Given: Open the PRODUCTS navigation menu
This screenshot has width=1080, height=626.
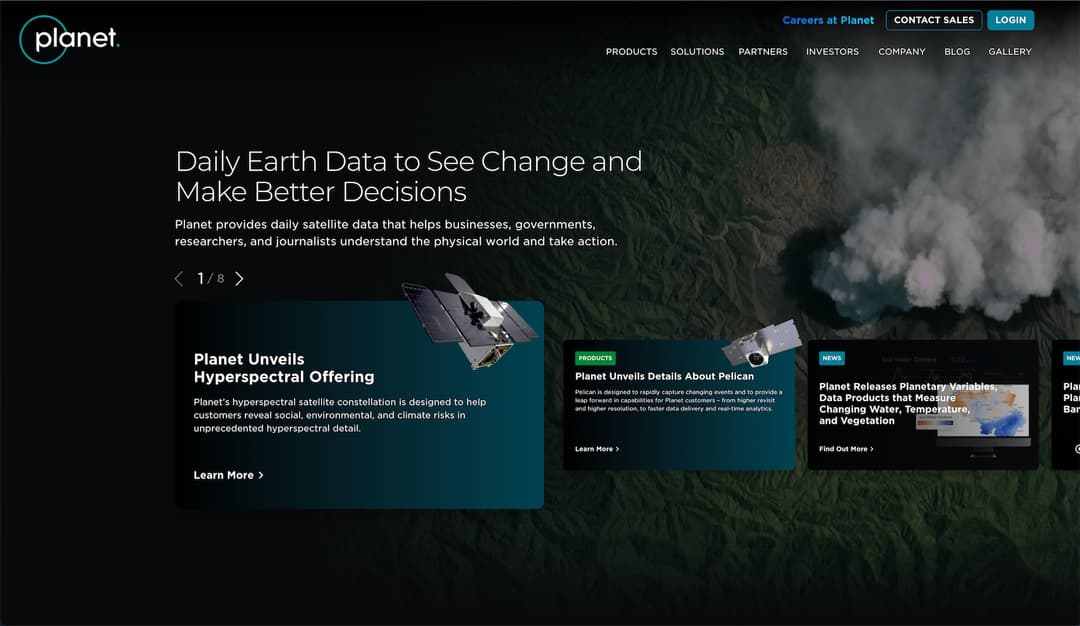Looking at the screenshot, I should pos(631,51).
